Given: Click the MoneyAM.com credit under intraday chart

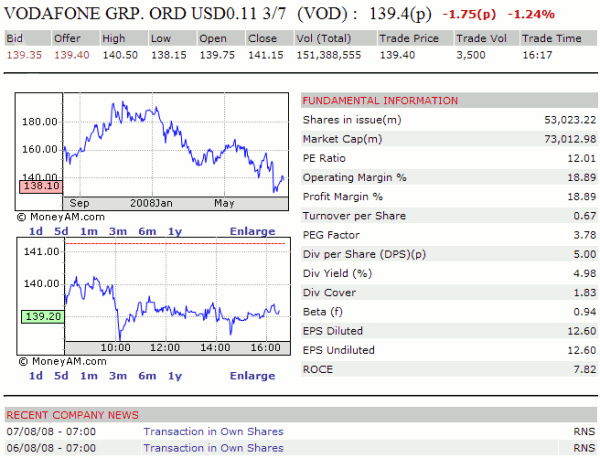Looking at the screenshot, I should [63, 362].
